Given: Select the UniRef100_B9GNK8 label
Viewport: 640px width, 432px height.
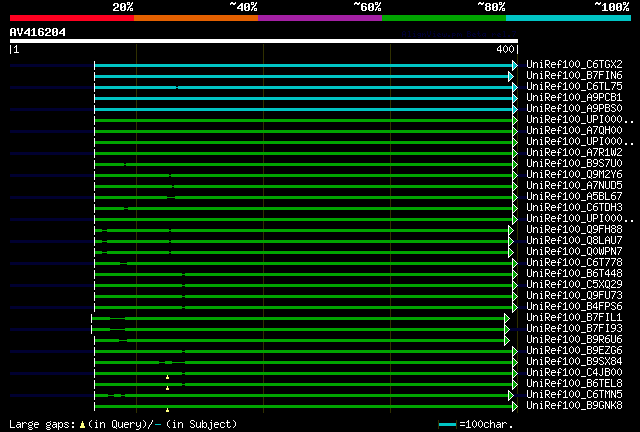Looking at the screenshot, I should click(x=574, y=406).
